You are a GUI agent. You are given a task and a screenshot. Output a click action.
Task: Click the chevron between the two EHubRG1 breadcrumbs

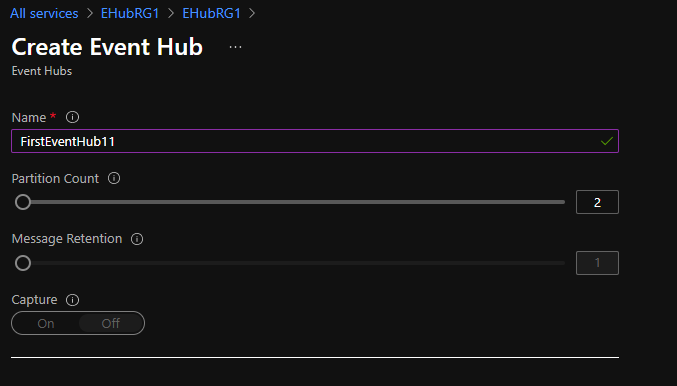(x=171, y=13)
